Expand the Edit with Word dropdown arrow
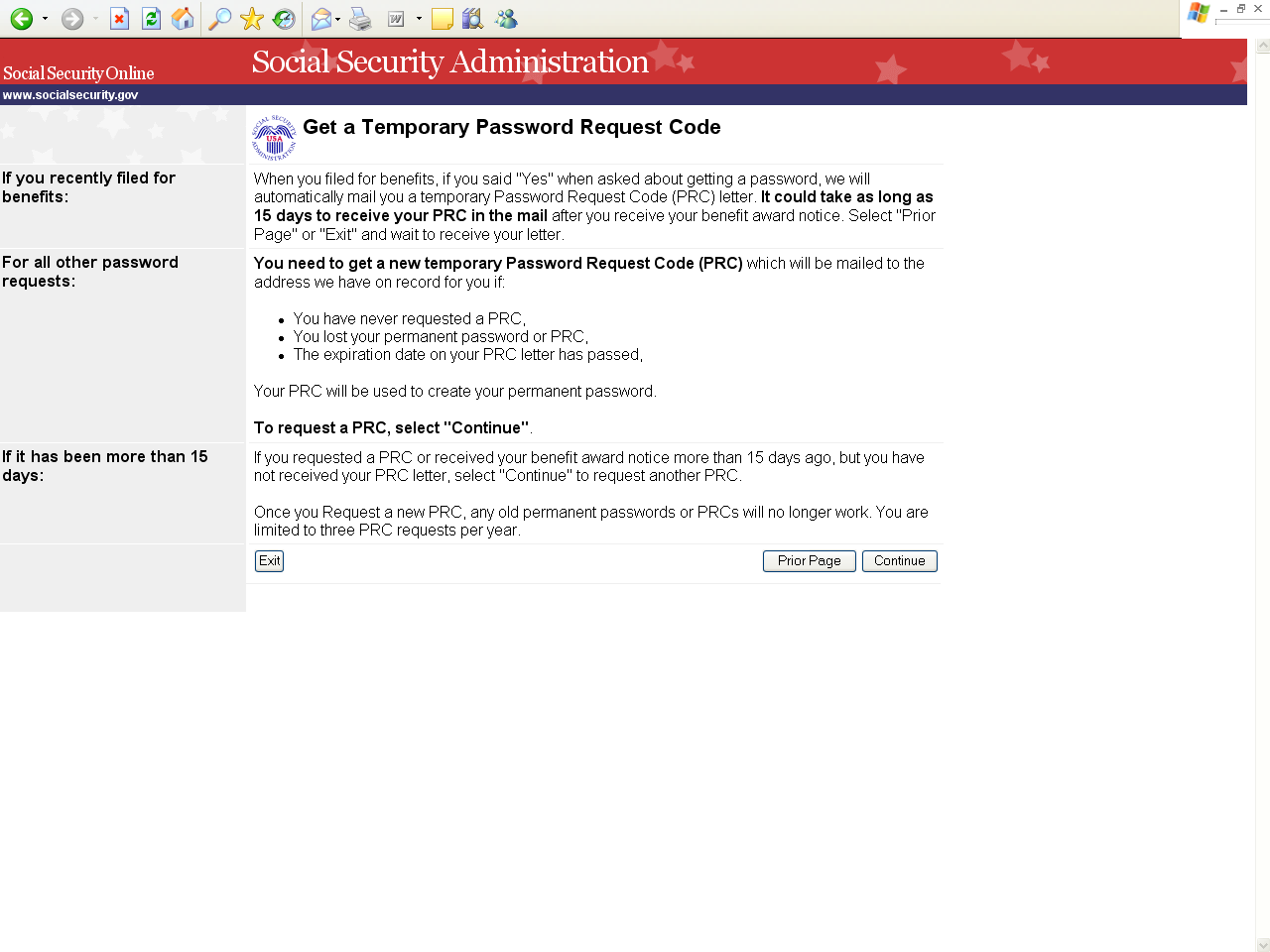The image size is (1270, 952). point(419,19)
